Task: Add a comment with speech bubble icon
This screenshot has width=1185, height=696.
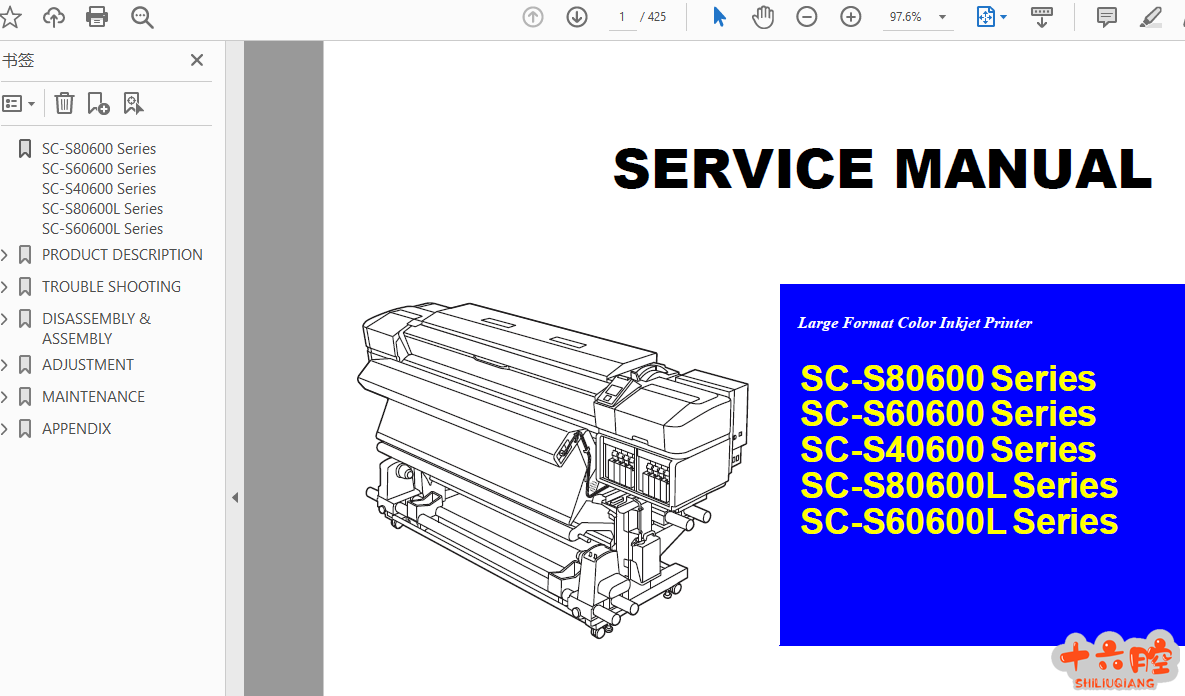Action: click(1107, 17)
